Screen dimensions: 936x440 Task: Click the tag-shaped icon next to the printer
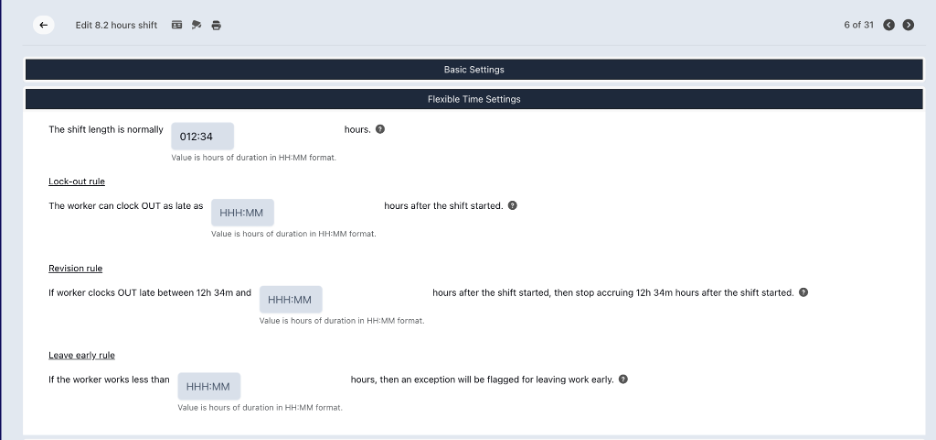pos(196,24)
